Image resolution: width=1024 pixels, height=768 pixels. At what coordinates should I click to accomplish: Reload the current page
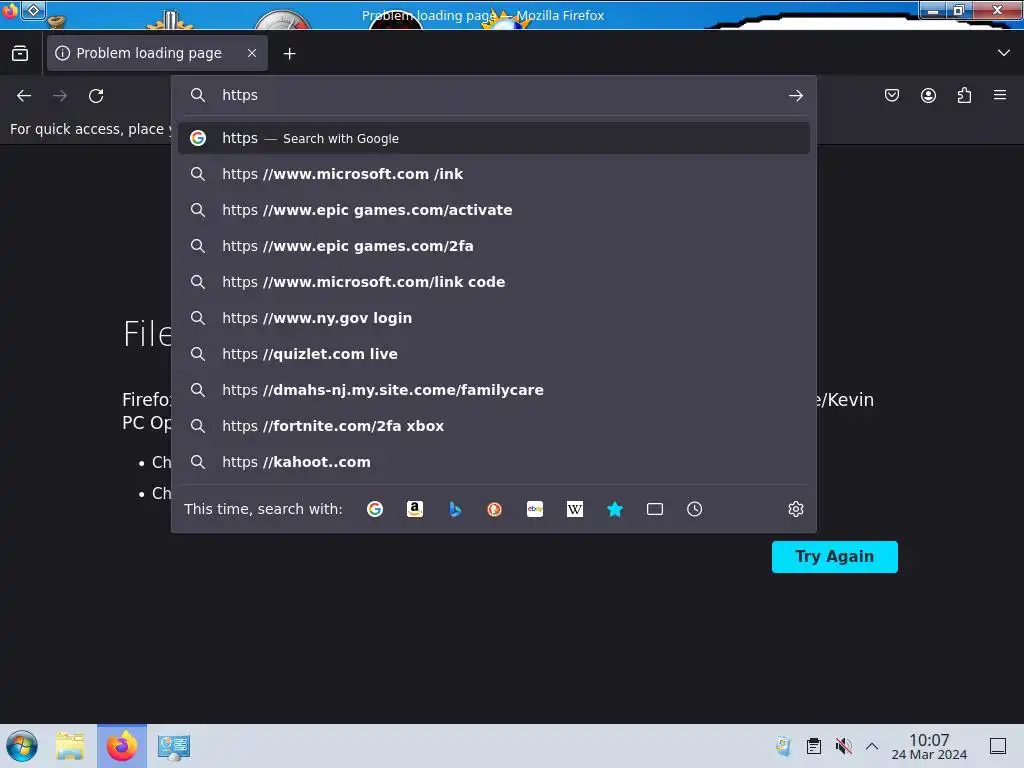coord(96,96)
